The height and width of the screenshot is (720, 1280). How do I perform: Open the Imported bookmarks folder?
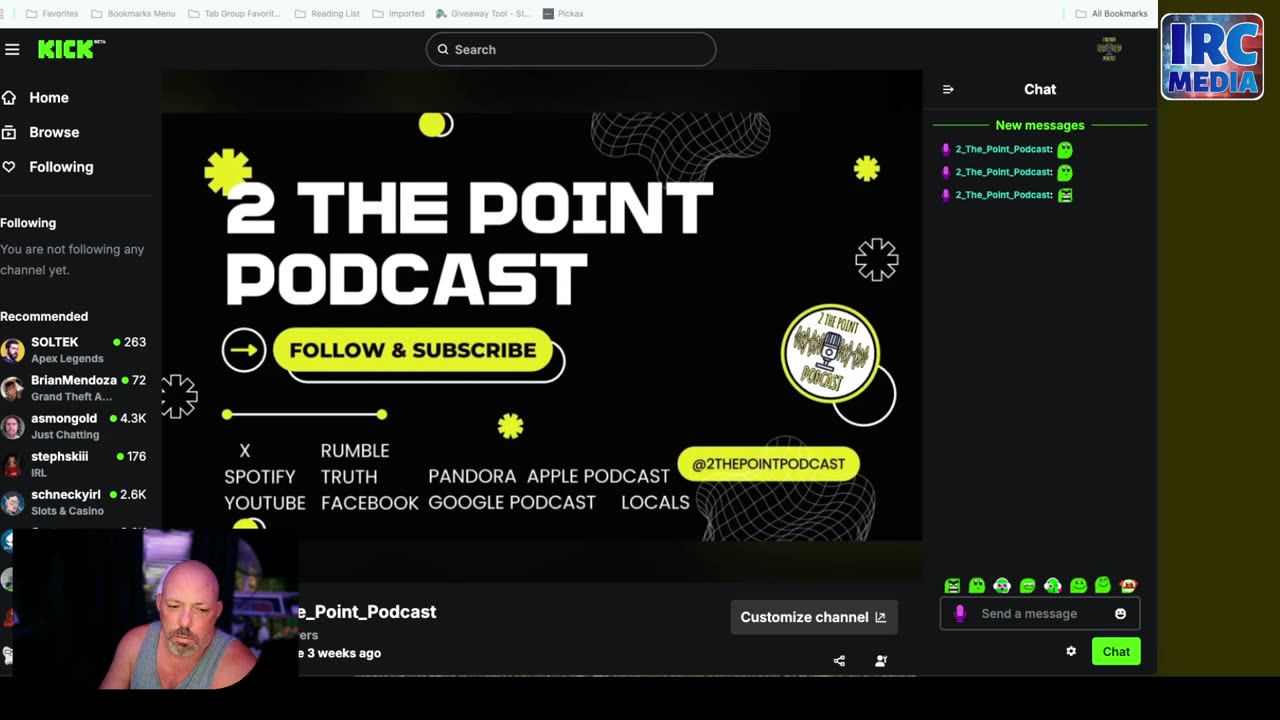(x=398, y=14)
